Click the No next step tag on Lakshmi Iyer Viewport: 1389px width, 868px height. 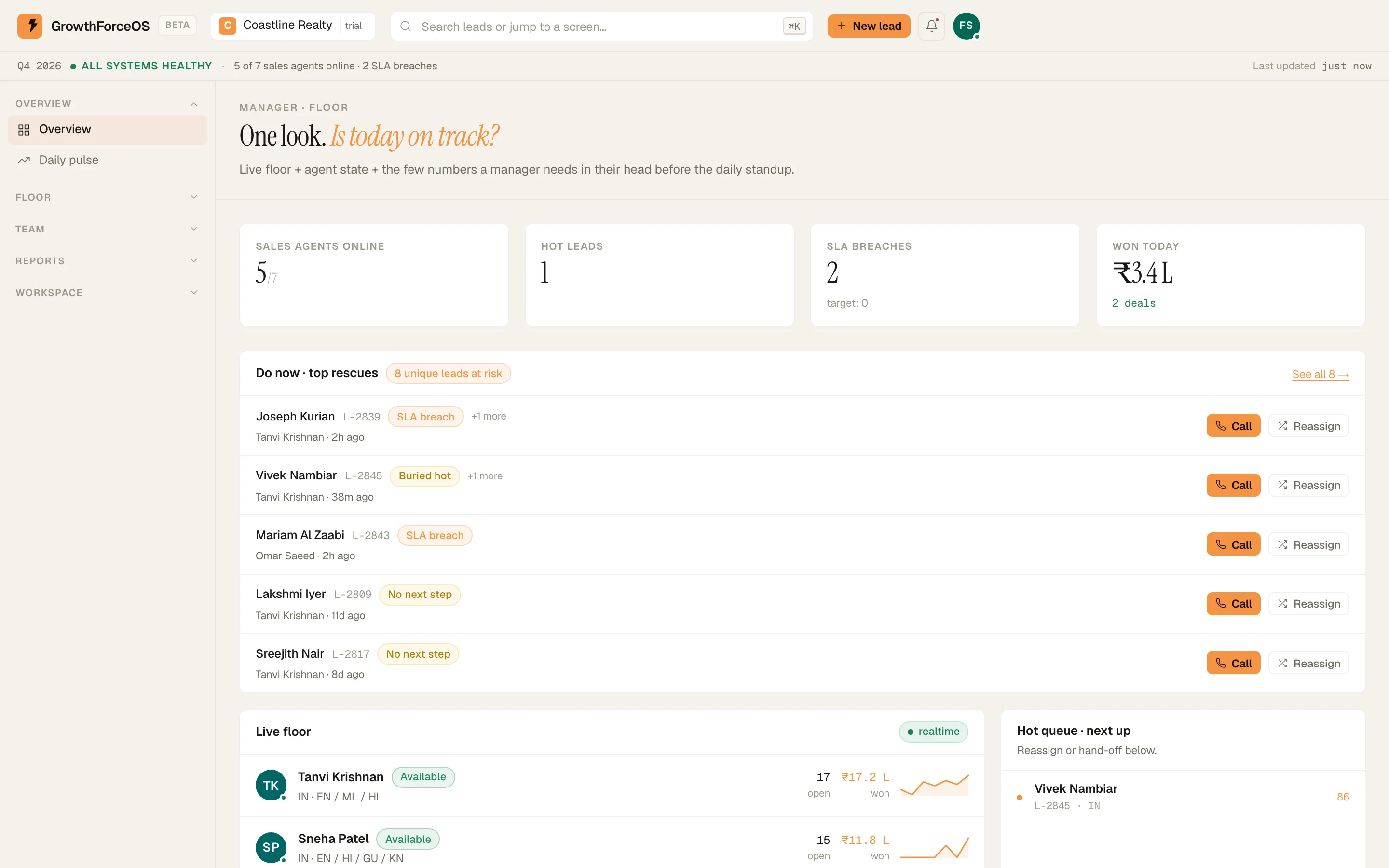click(x=420, y=595)
